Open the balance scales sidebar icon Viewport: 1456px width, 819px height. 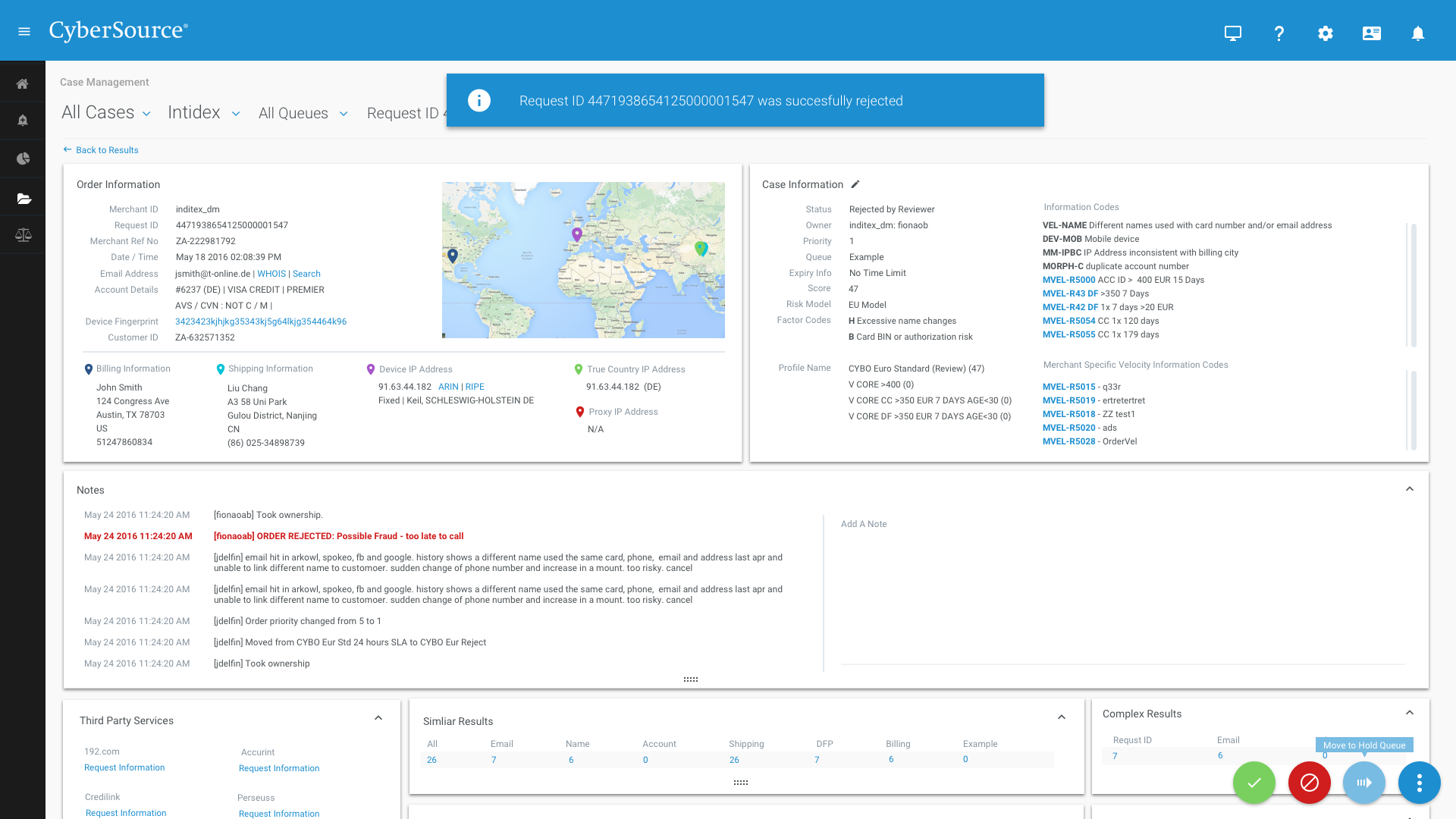(x=23, y=235)
